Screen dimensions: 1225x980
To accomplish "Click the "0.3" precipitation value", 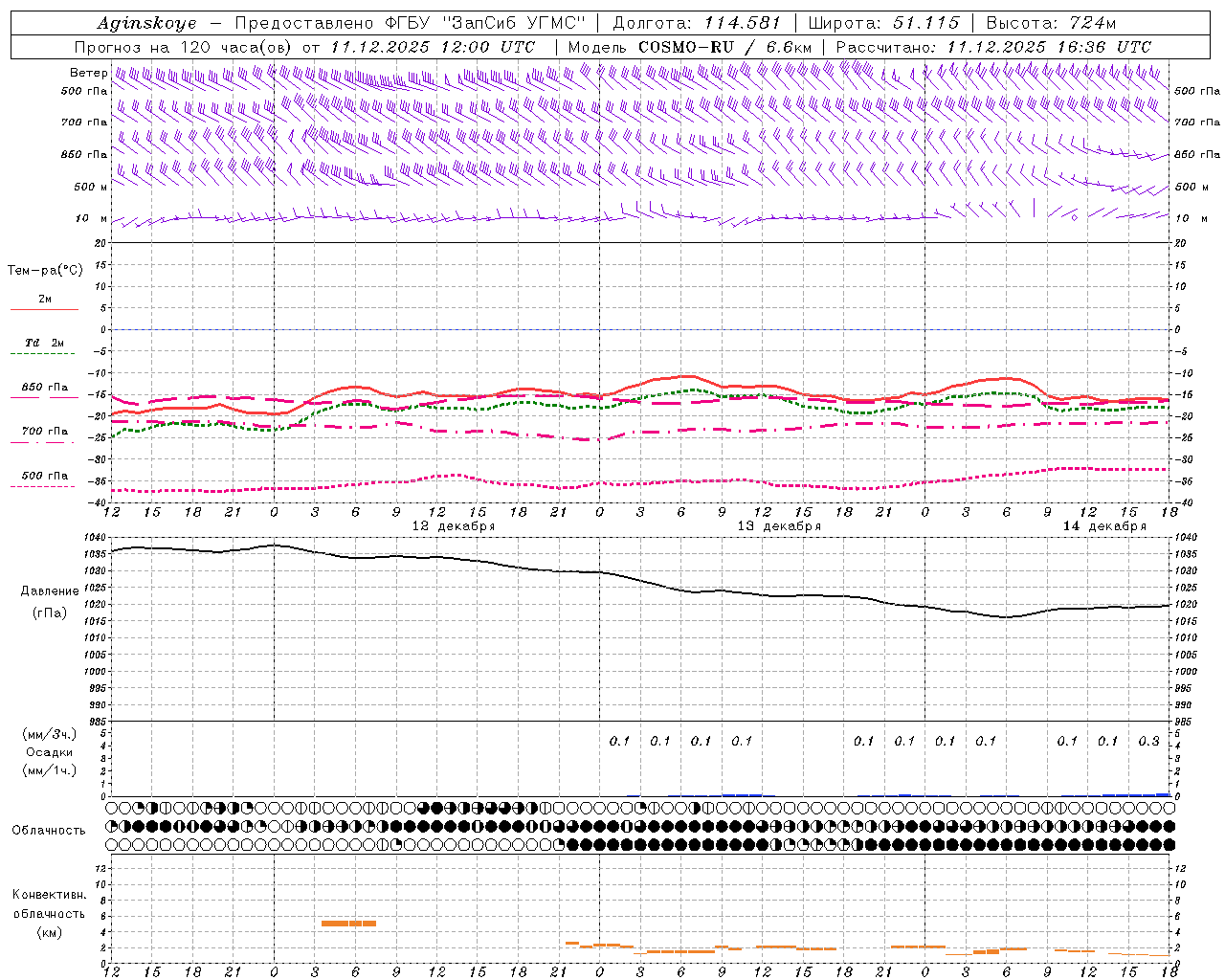I will click(x=1148, y=741).
